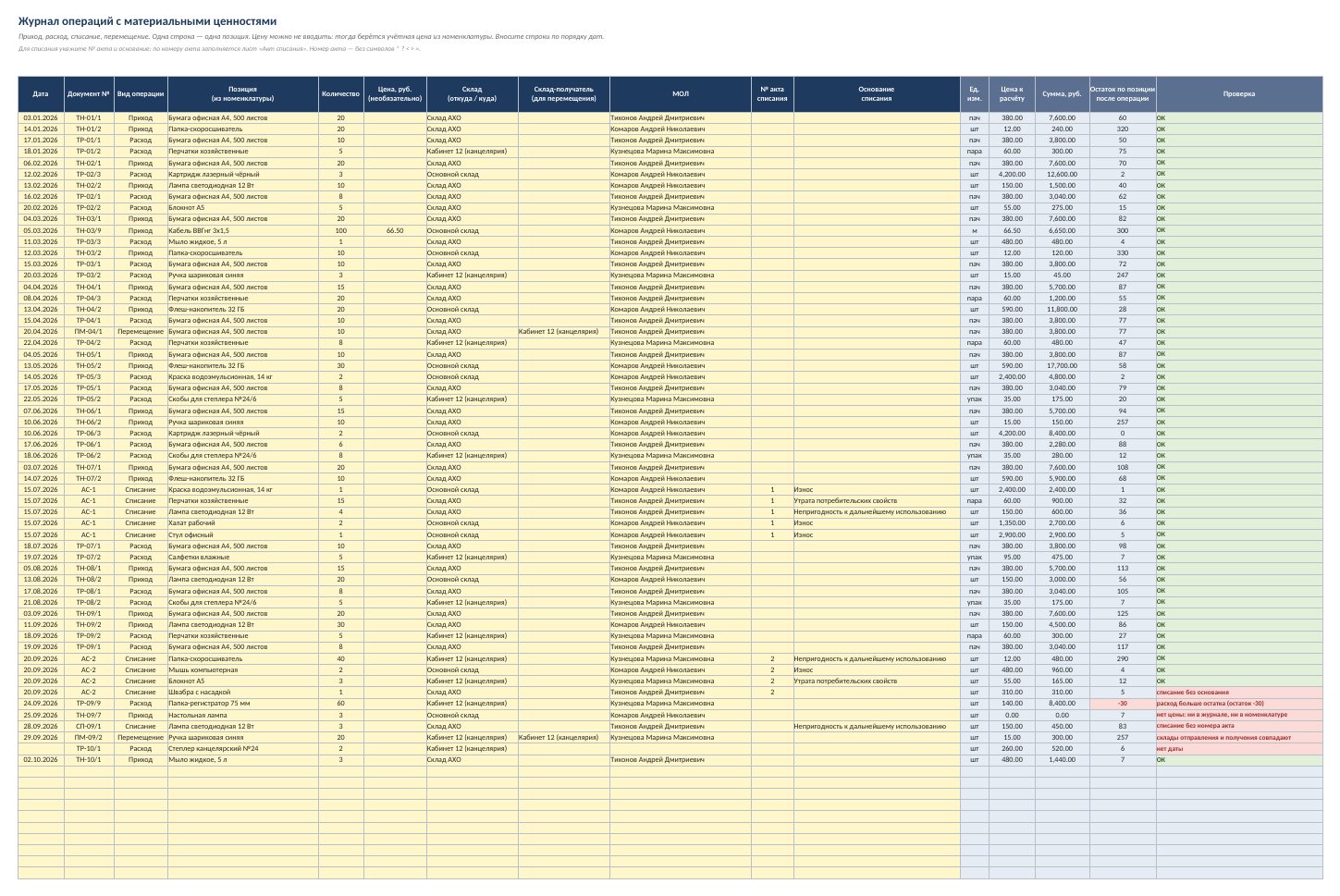Click the journal title 'Журнал операций с материальными ценностями'

tap(147, 21)
